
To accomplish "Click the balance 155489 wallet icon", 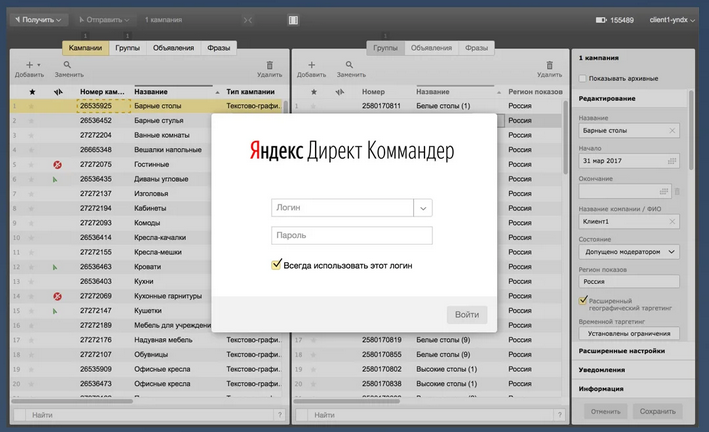I will [600, 20].
